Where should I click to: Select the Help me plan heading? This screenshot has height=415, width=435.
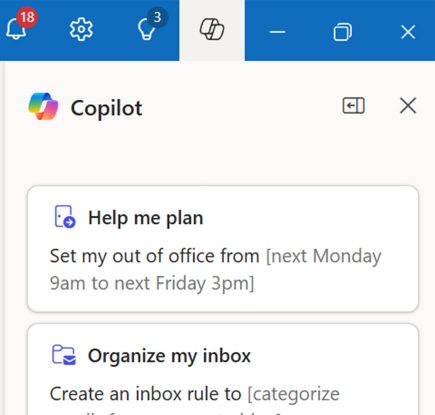[x=146, y=218]
